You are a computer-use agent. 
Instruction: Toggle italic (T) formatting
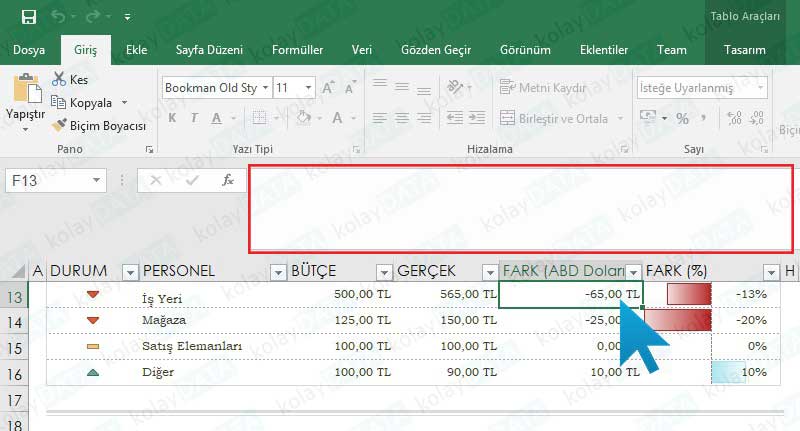click(194, 118)
